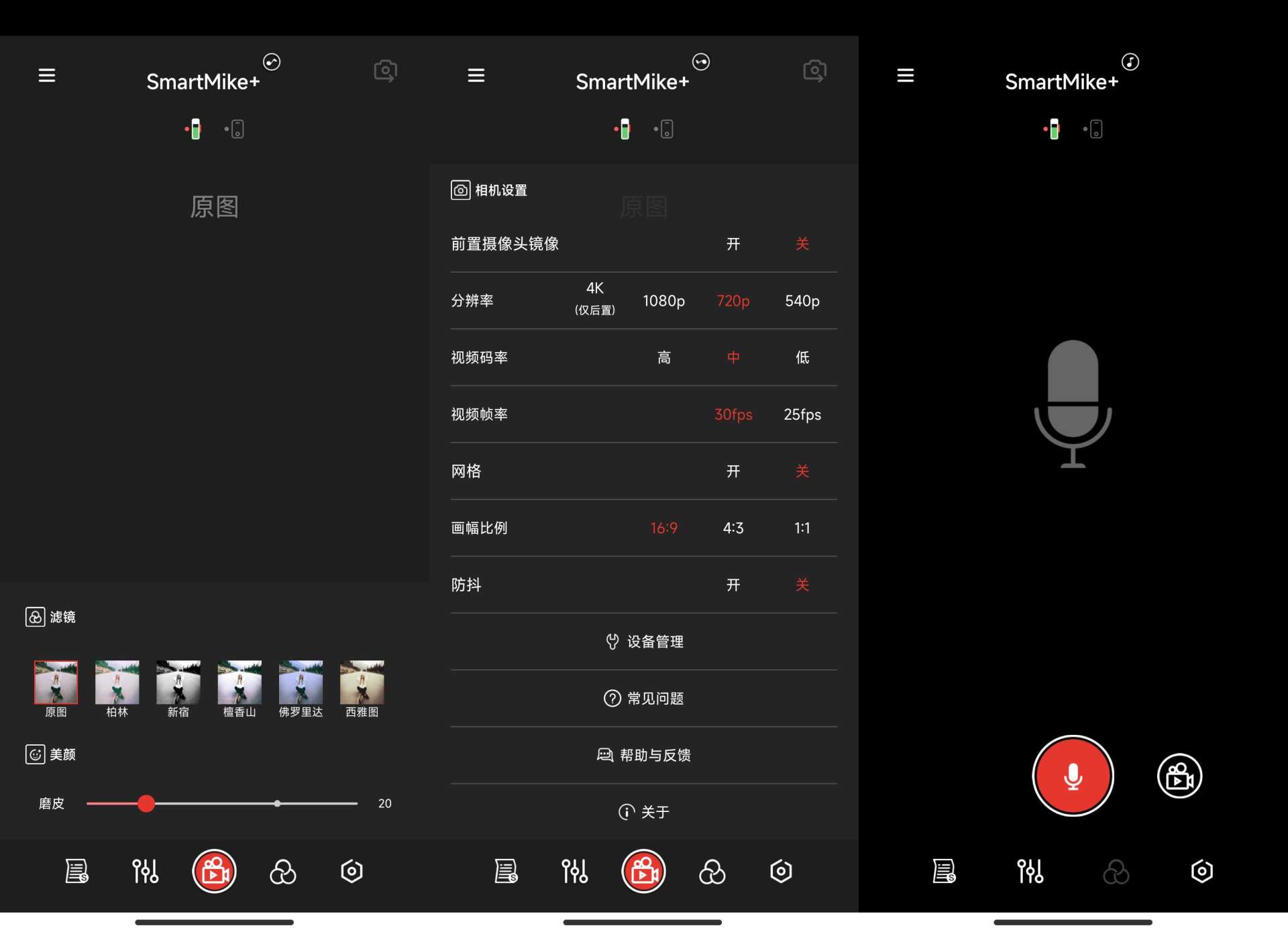Select 1080p resolution

663,301
